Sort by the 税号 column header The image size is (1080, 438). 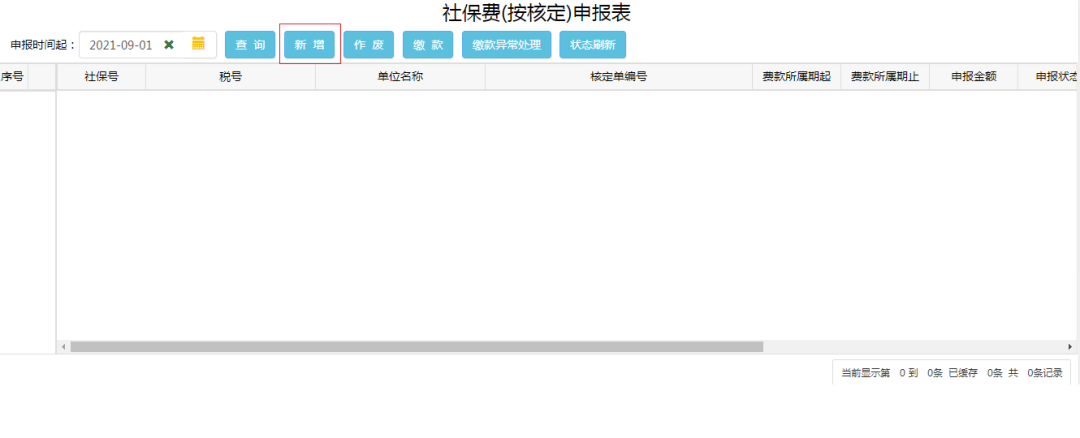pos(231,76)
